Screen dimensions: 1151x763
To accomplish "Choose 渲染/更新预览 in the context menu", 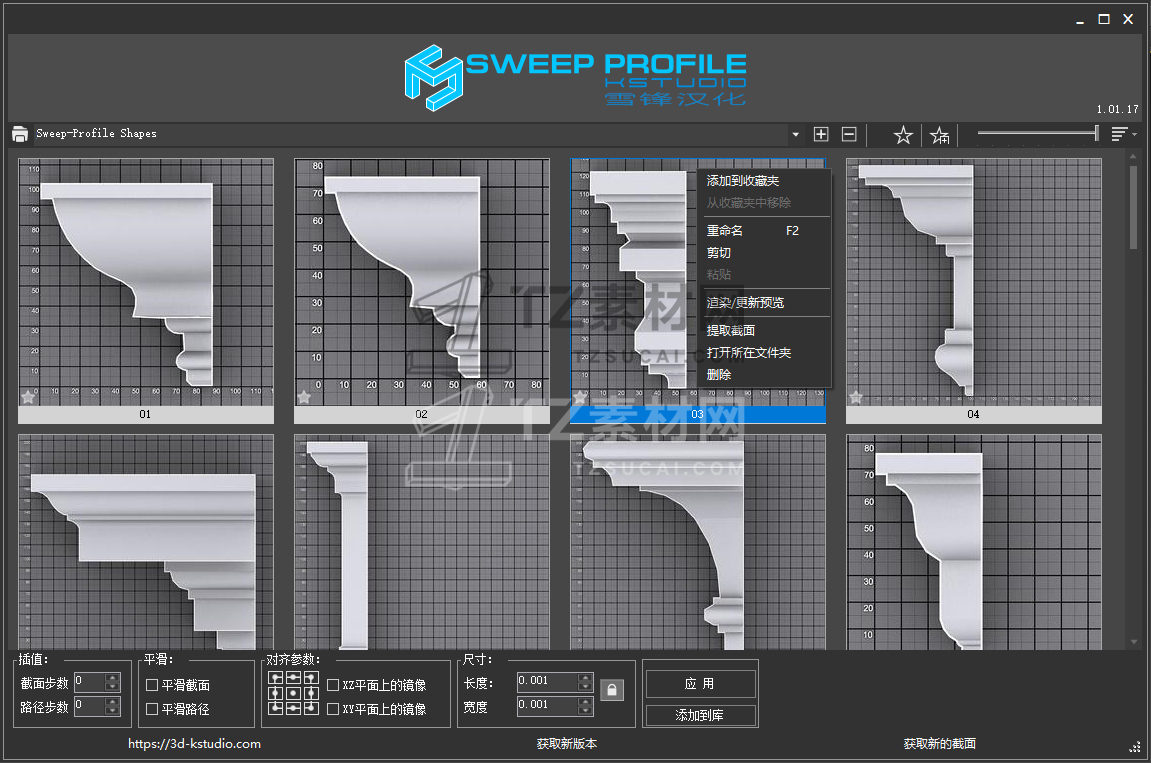I will 766,303.
